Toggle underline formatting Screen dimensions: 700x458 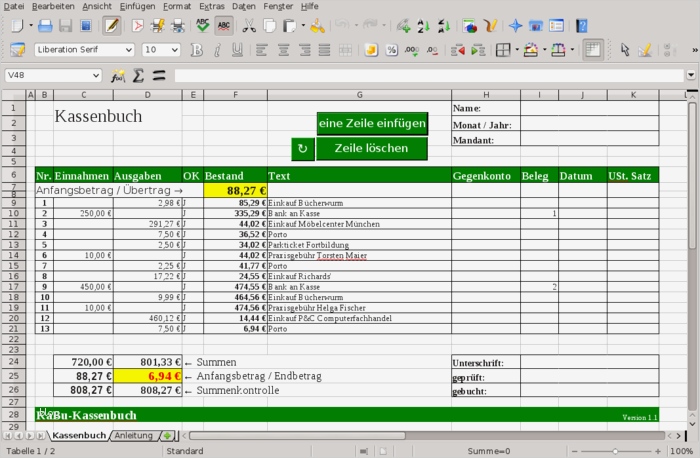point(238,50)
